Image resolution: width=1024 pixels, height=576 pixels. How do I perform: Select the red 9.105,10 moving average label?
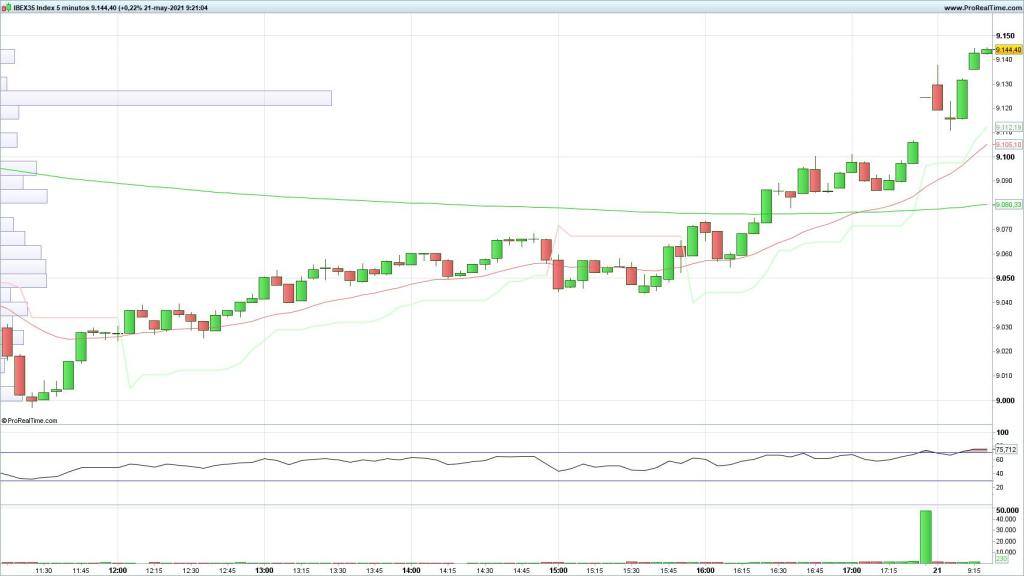point(1006,145)
